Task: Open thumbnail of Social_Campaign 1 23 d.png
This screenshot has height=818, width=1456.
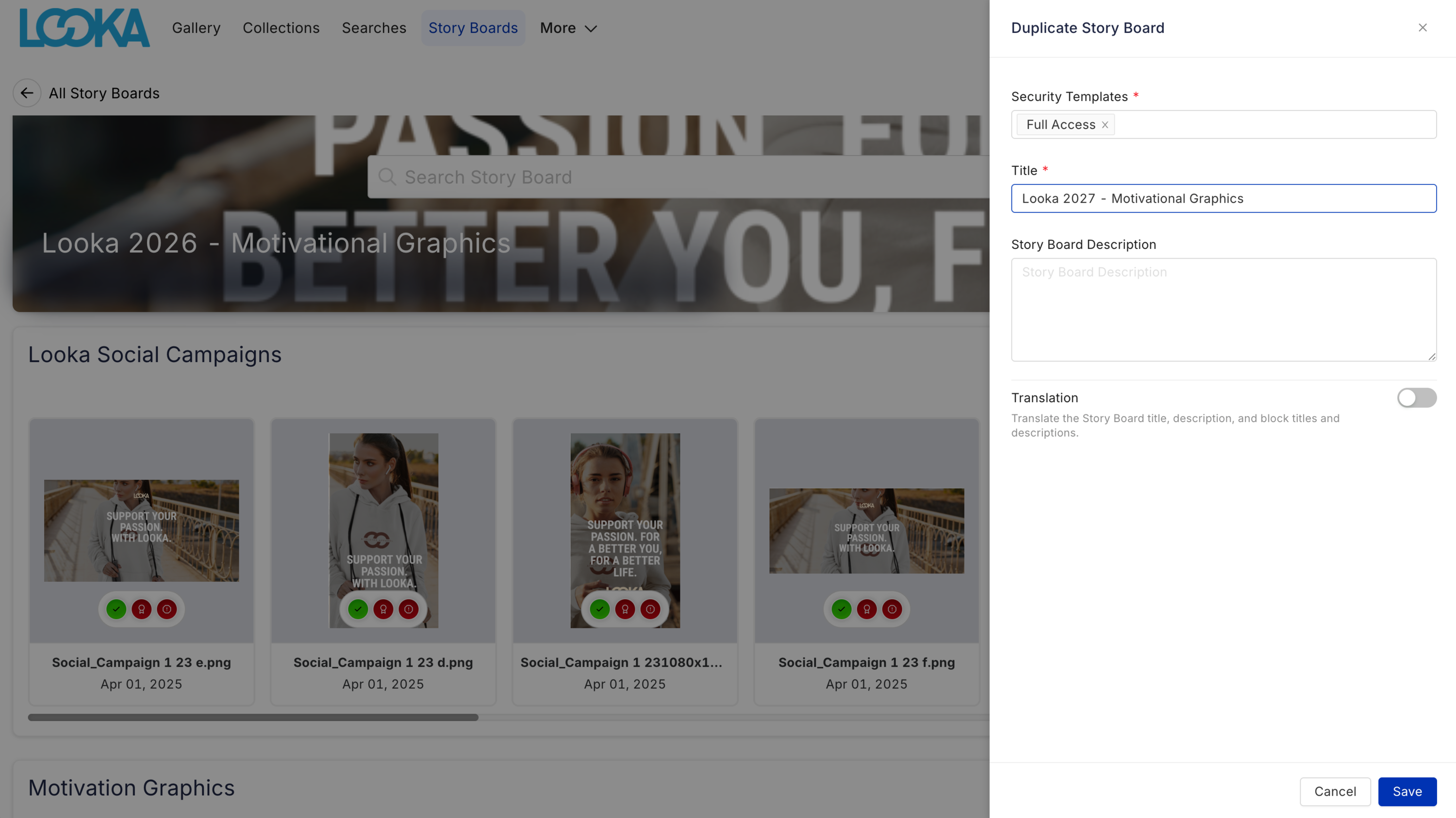Action: pyautogui.click(x=383, y=530)
